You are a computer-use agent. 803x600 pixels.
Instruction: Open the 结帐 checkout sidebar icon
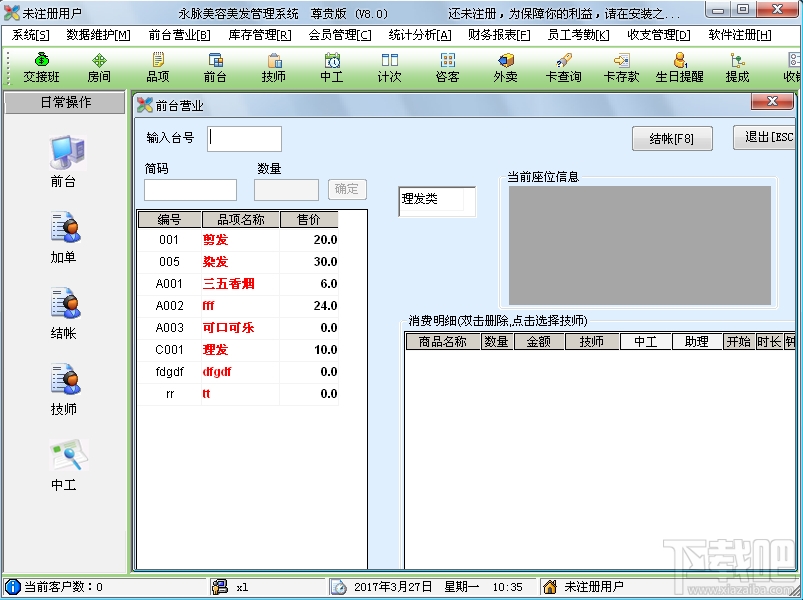66,304
